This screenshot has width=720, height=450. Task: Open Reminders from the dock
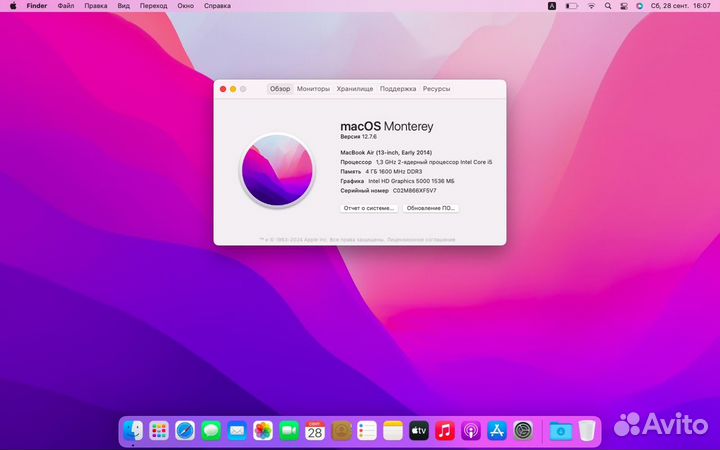coord(367,431)
